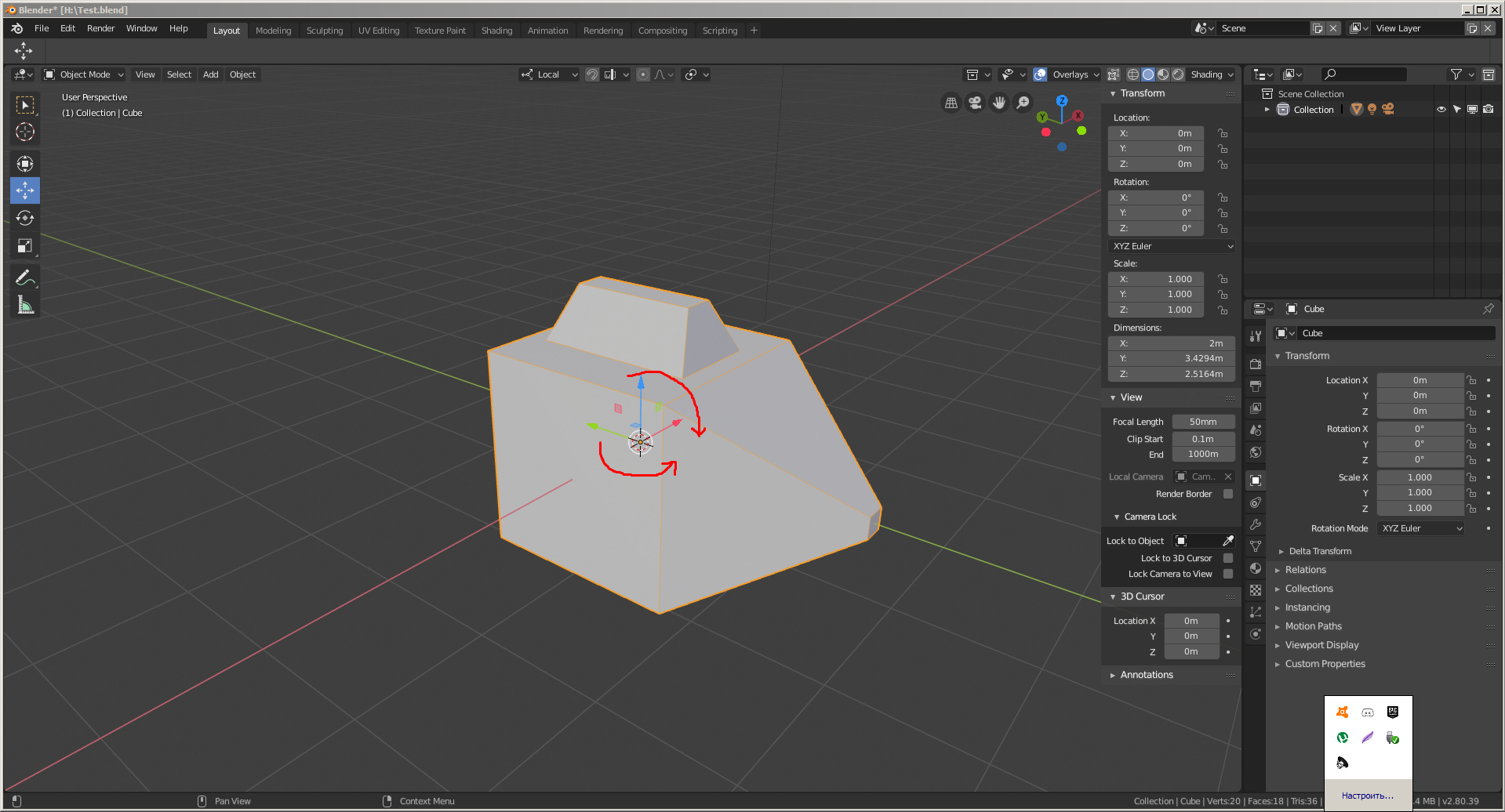
Task: Click the Настроить… link in tray popup
Action: pyautogui.click(x=1367, y=796)
